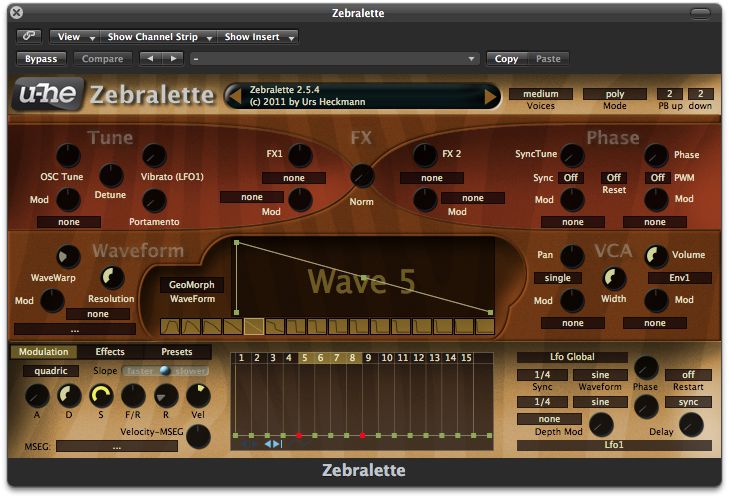Toggle the Bypass button

(41, 59)
